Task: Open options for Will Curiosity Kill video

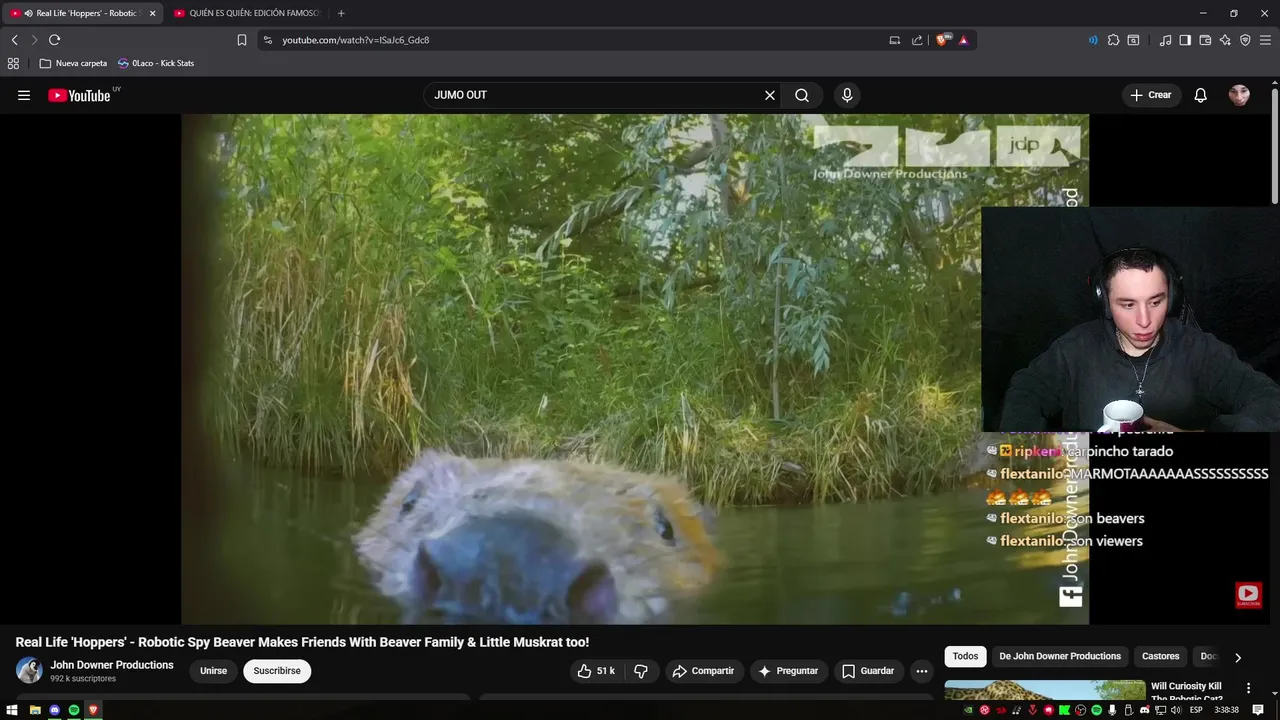Action: click(1248, 688)
